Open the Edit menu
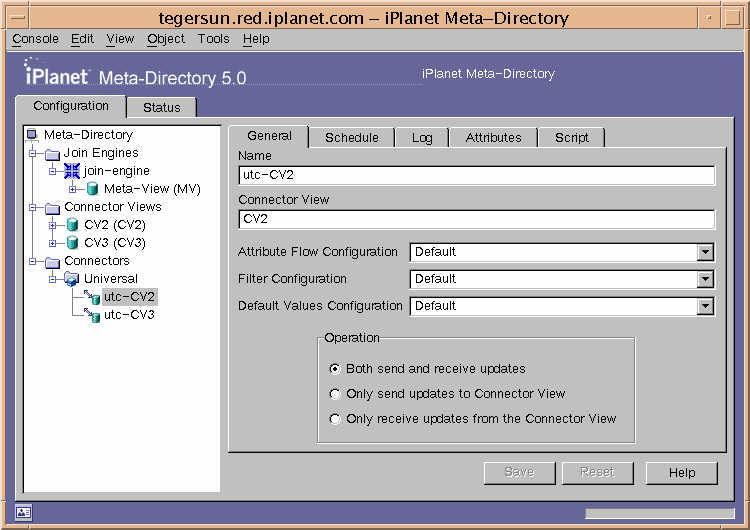The width and height of the screenshot is (750, 530). pyautogui.click(x=82, y=39)
